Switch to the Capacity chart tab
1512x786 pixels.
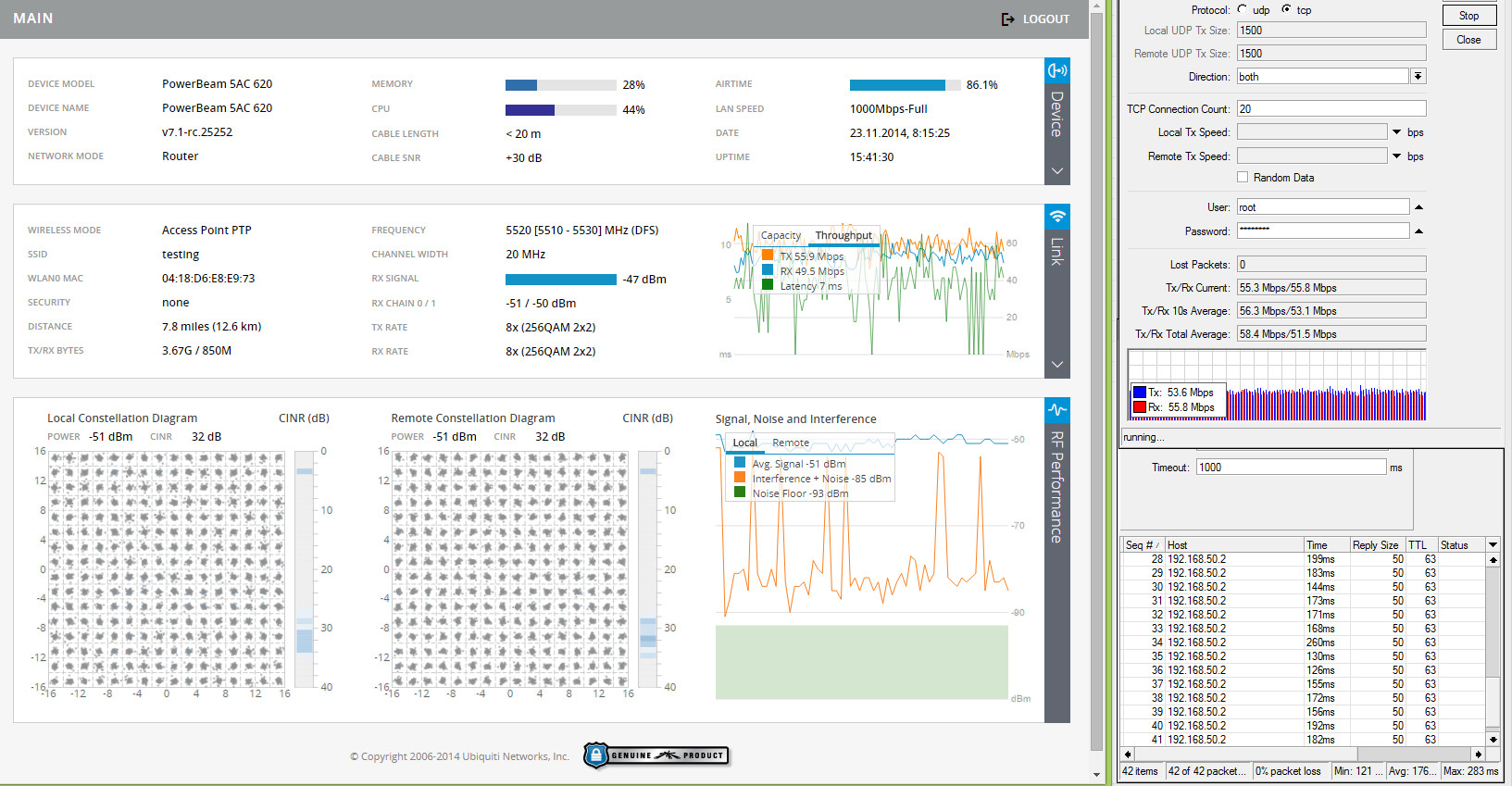point(781,235)
